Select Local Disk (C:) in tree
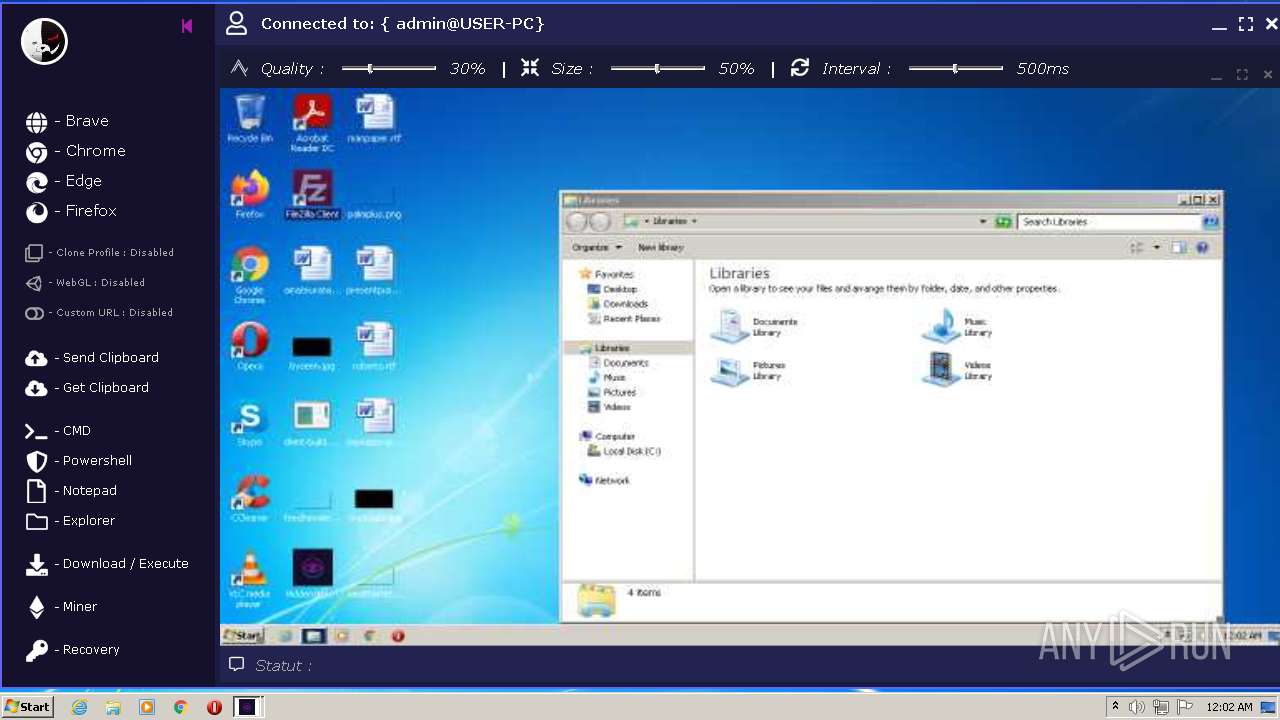This screenshot has height=720, width=1280. (625, 451)
